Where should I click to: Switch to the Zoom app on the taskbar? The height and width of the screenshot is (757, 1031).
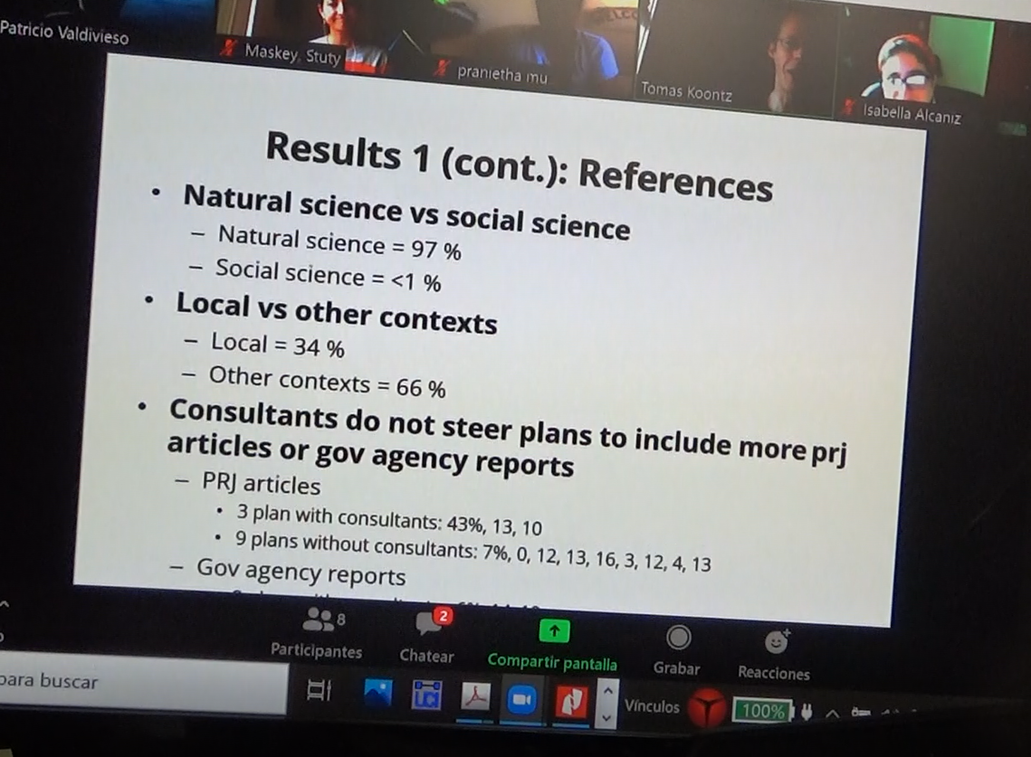(x=522, y=699)
